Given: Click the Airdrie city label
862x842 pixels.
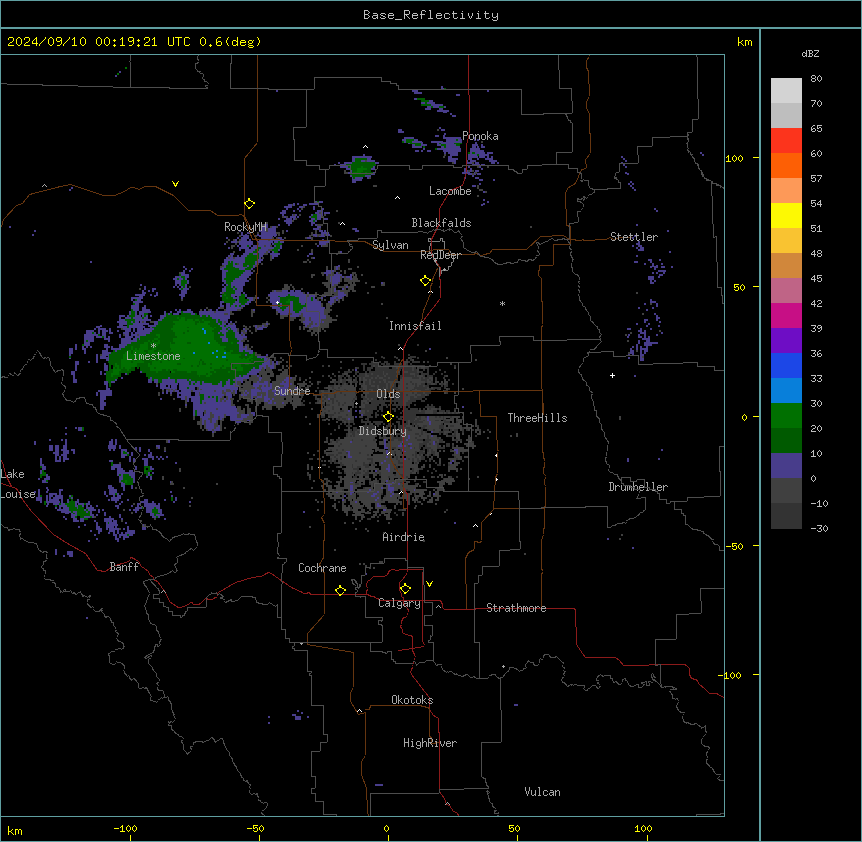Looking at the screenshot, I should (x=404, y=537).
